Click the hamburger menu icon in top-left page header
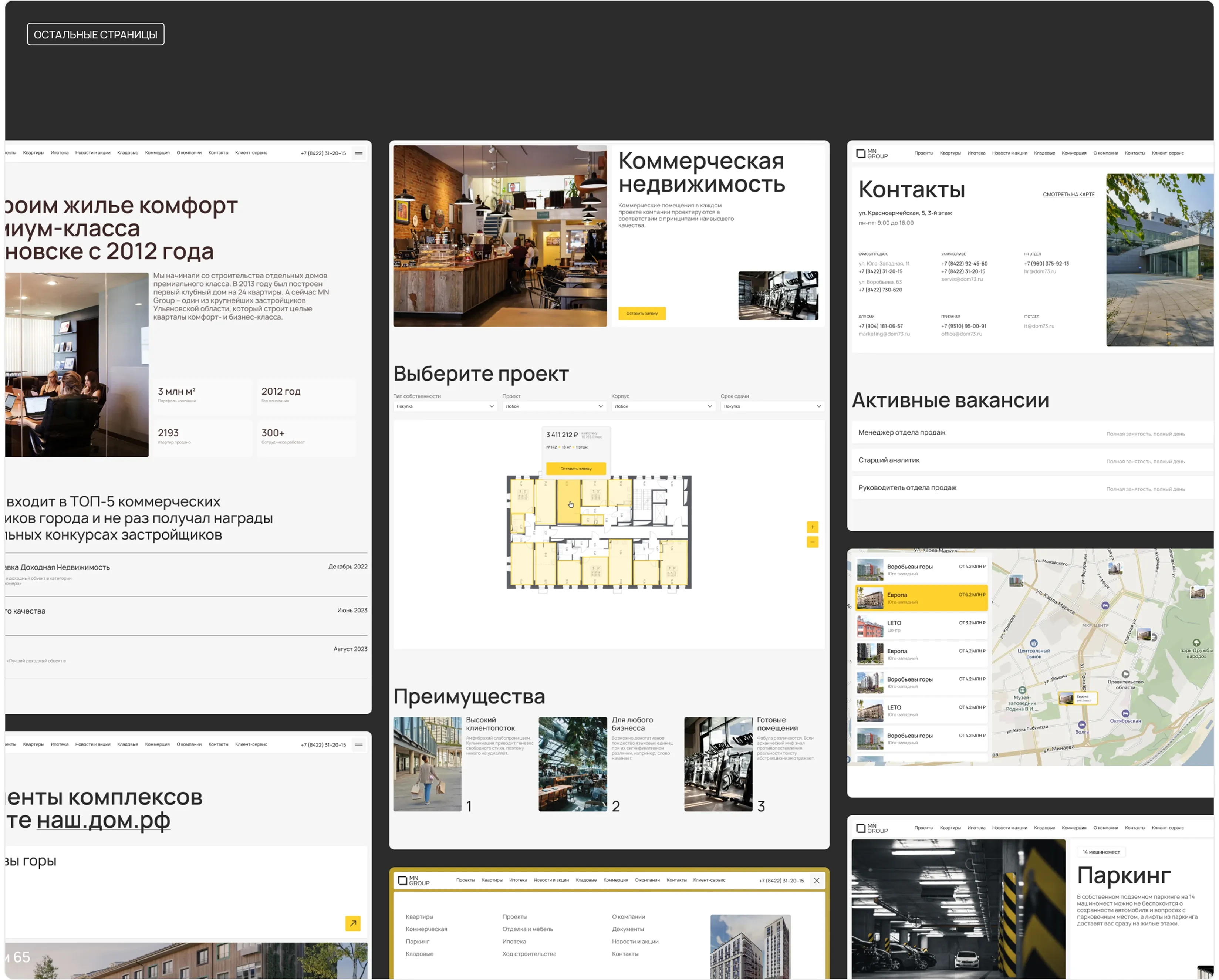Image resolution: width=1219 pixels, height=980 pixels. coord(358,153)
